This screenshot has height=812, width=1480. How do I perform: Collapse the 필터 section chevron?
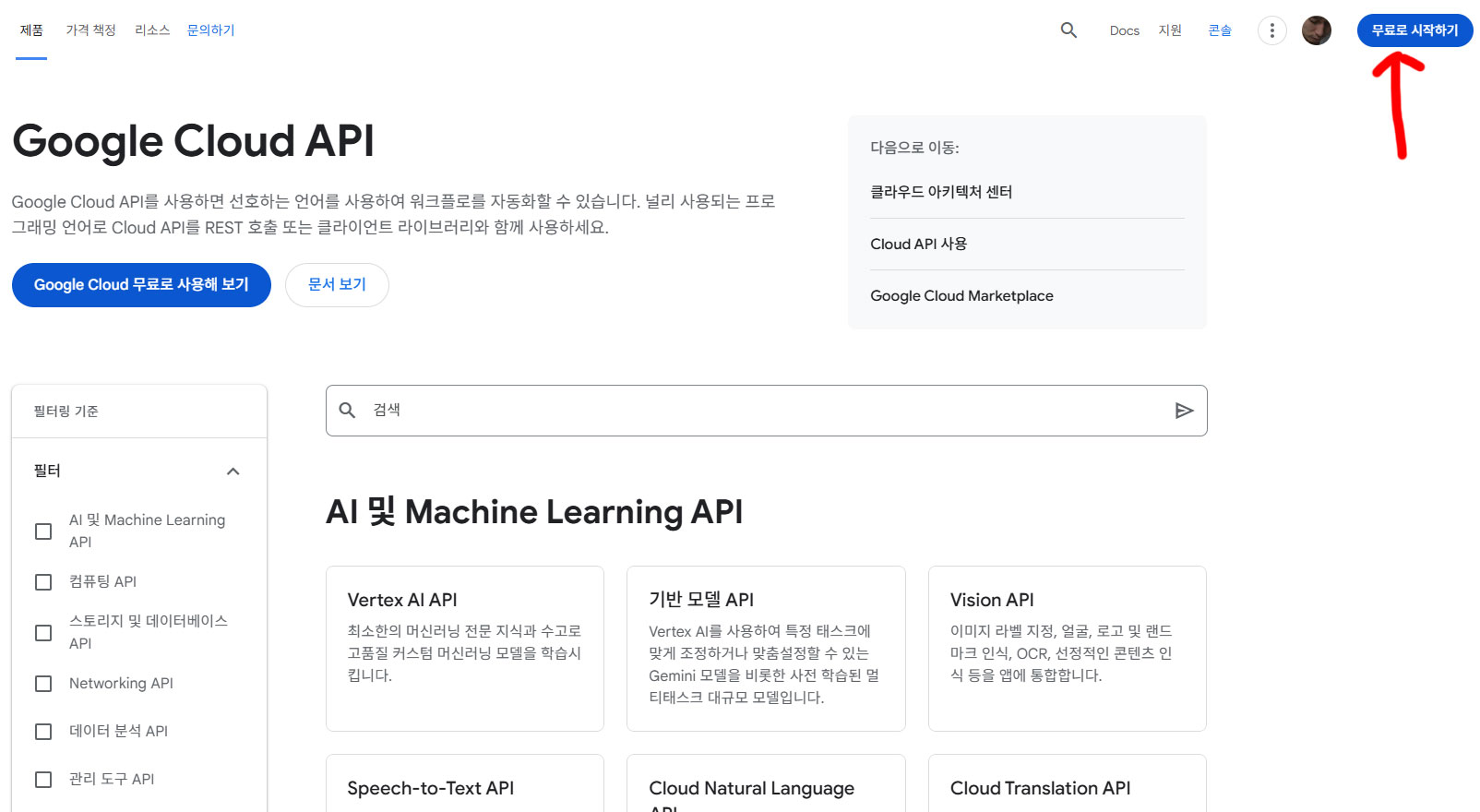pos(233,472)
